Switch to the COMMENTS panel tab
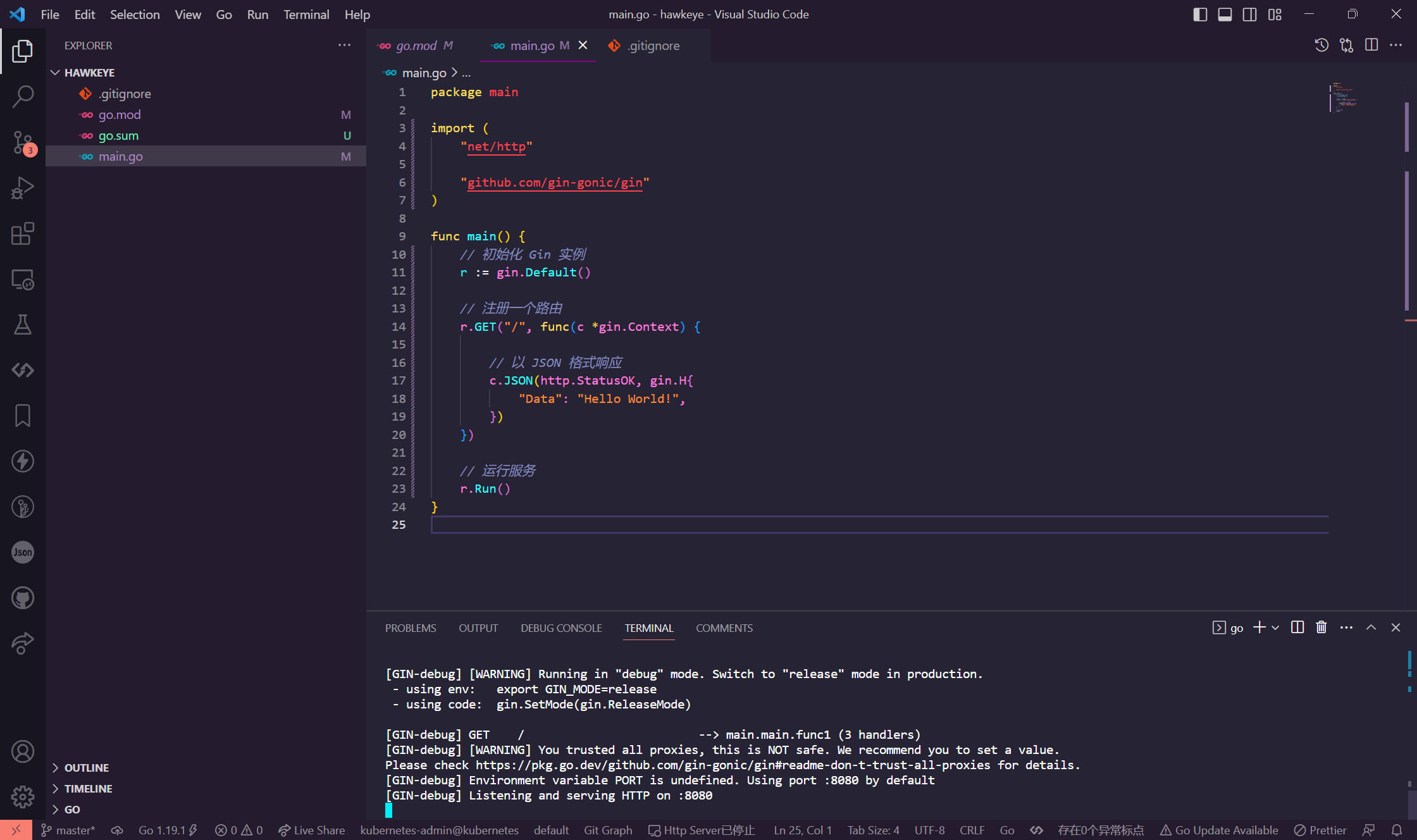The image size is (1417, 840). pyautogui.click(x=724, y=628)
